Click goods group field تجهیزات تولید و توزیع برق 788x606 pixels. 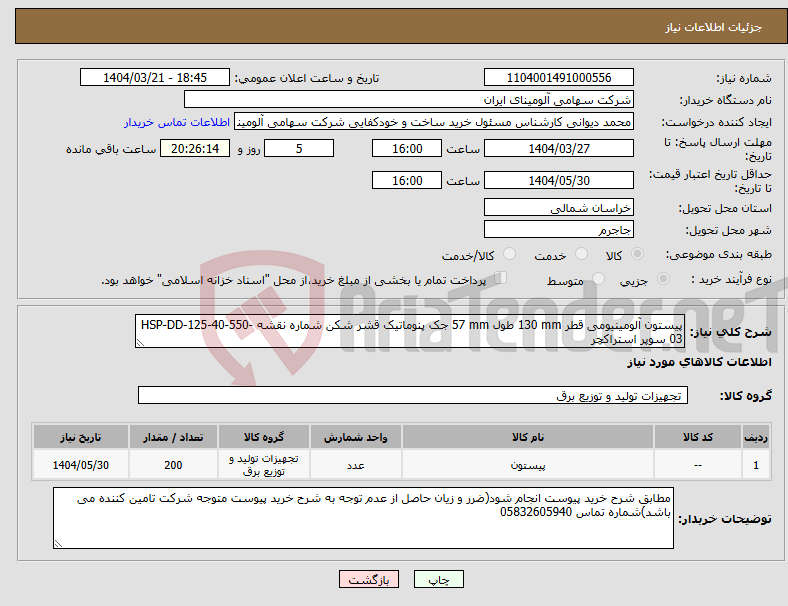(x=413, y=395)
